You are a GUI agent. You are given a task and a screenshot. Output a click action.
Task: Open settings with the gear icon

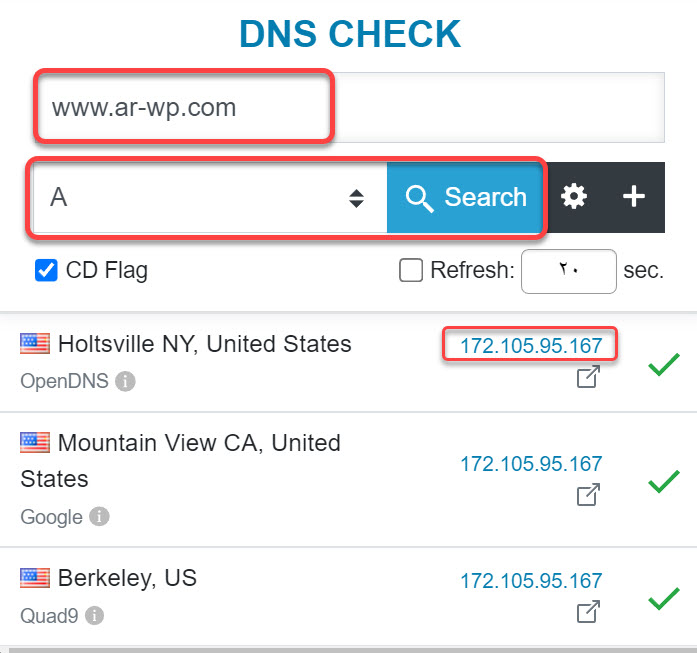click(x=574, y=197)
